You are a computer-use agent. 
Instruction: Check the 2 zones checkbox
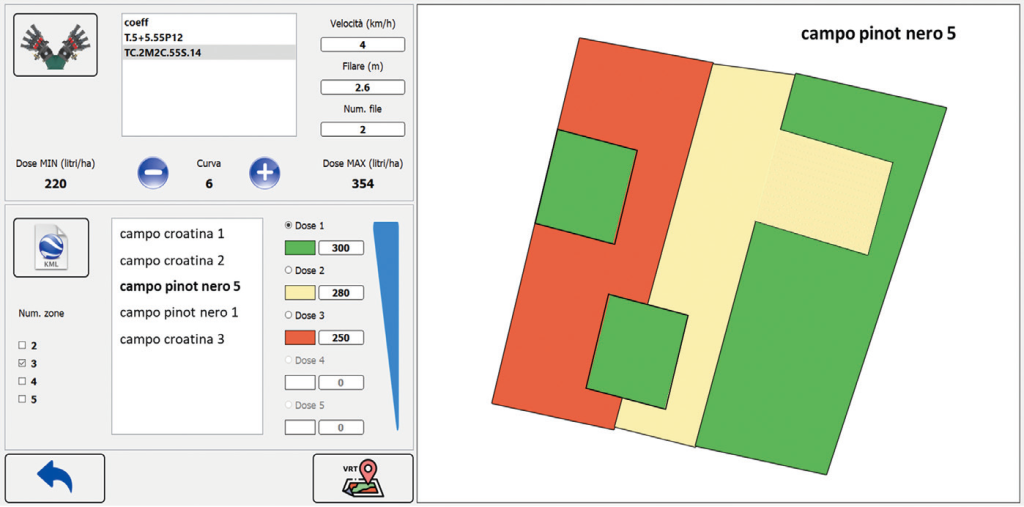(22, 345)
